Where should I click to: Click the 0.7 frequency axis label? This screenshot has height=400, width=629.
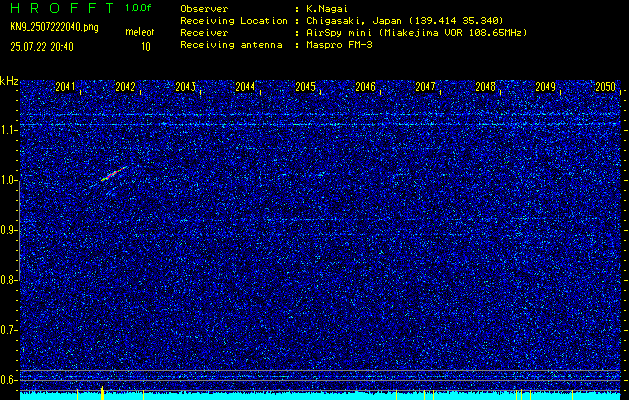tap(8, 330)
